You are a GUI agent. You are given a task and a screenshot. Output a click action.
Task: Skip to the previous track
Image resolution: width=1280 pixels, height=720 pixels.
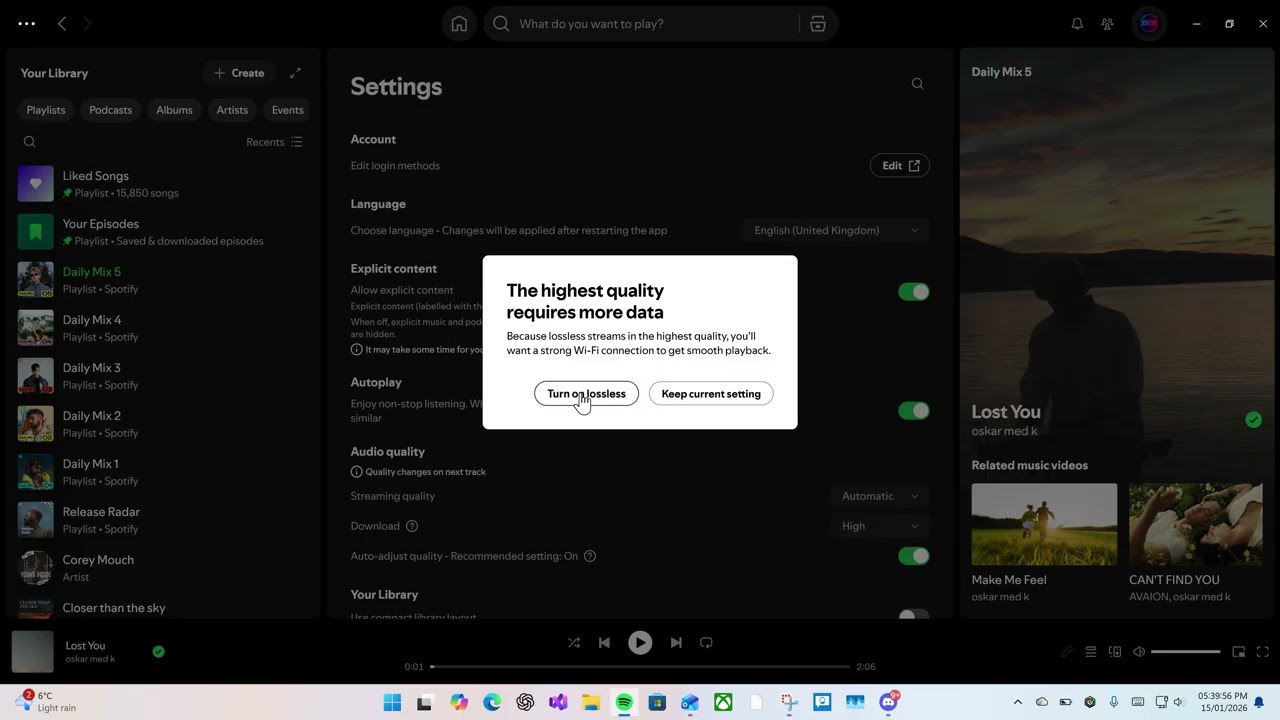point(604,643)
